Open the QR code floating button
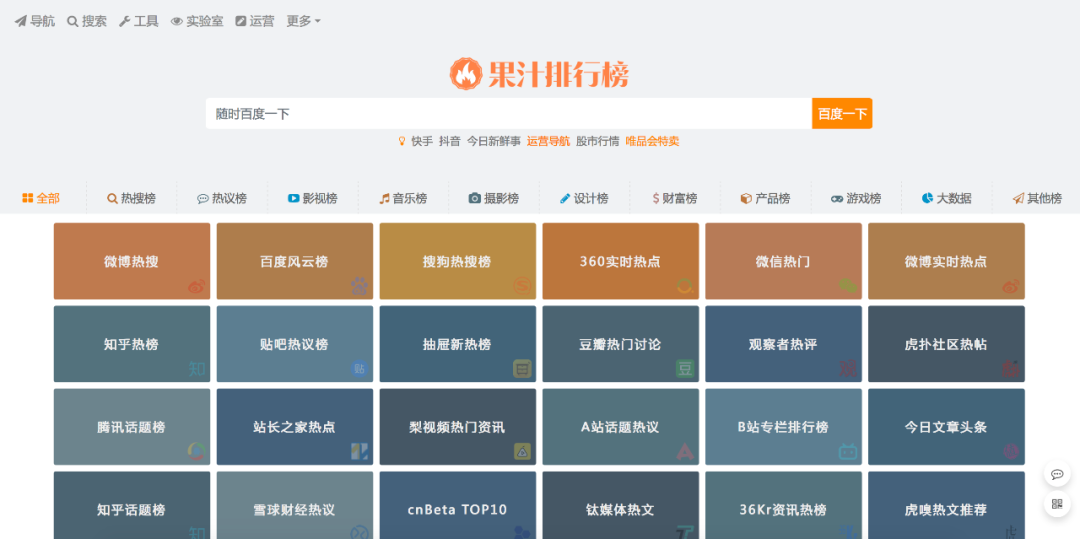1080x539 pixels. click(1057, 504)
